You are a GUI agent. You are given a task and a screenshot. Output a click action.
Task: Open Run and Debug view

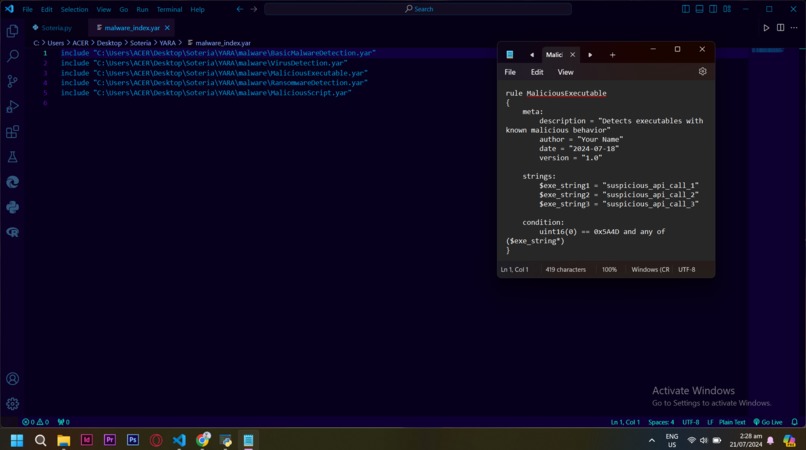[x=12, y=106]
